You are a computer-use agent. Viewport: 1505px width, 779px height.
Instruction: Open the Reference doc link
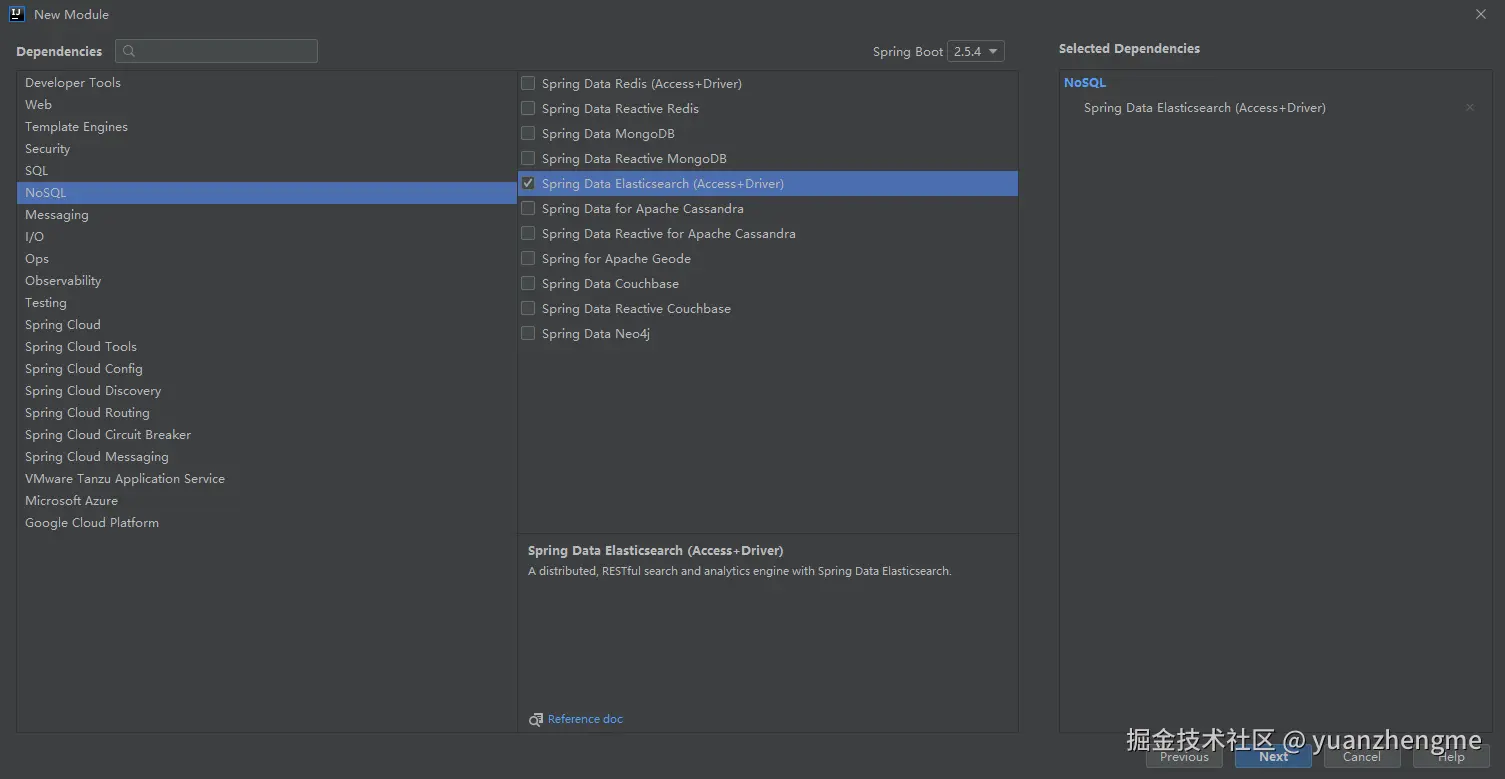point(585,720)
